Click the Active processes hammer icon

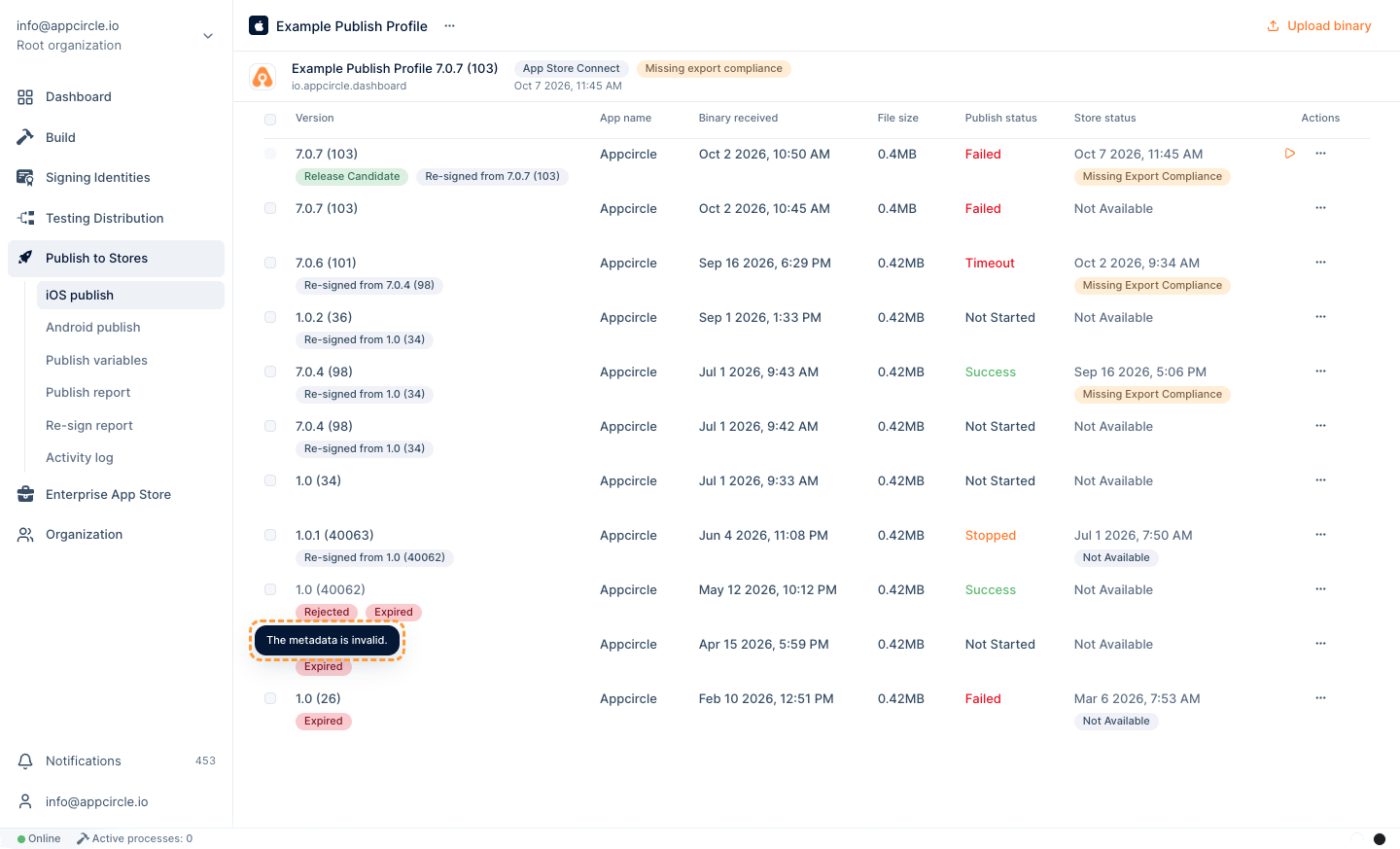click(x=83, y=838)
